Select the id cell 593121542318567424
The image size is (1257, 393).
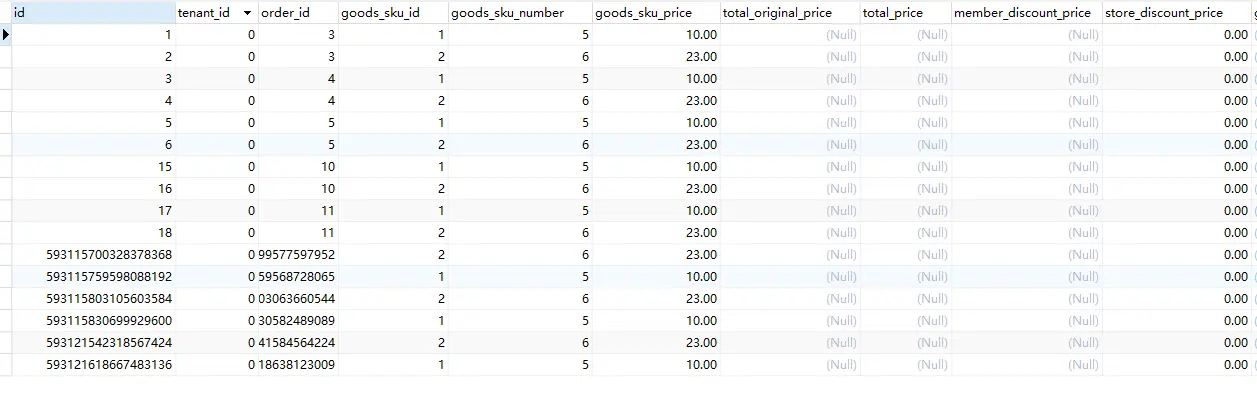[93, 342]
